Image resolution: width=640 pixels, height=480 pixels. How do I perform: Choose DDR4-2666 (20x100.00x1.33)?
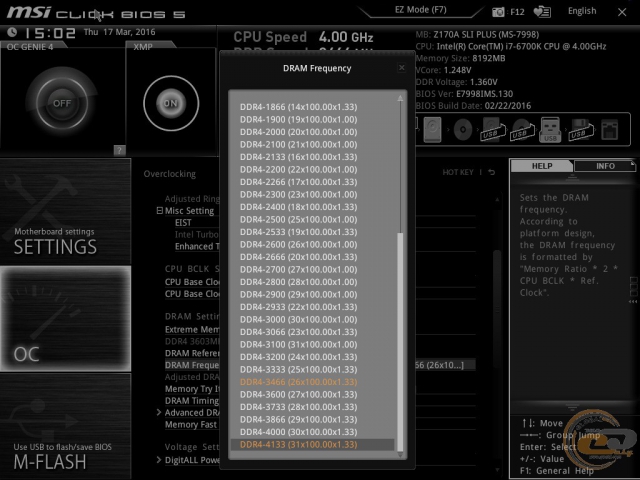point(298,257)
